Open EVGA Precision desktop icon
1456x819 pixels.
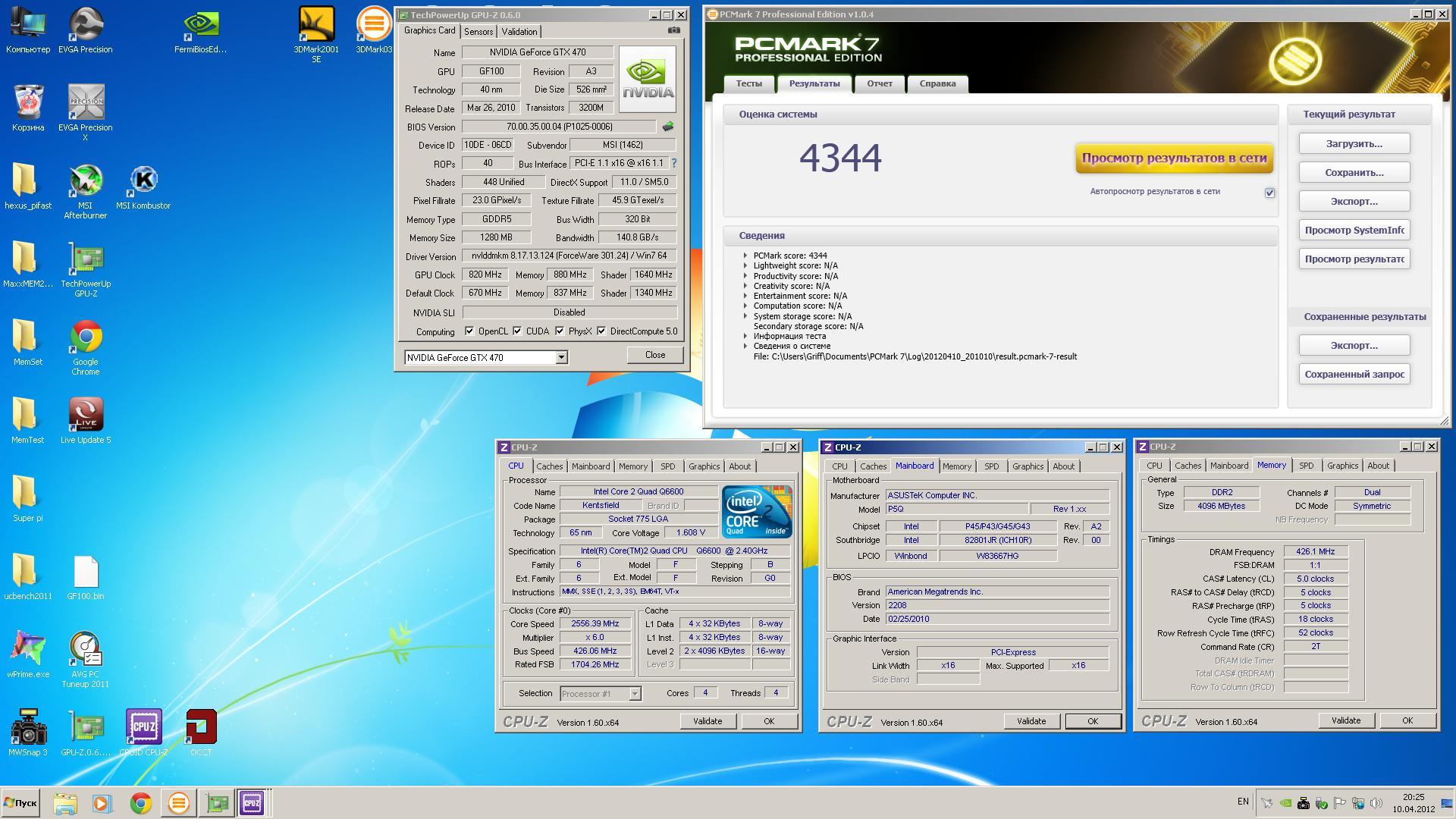click(85, 30)
